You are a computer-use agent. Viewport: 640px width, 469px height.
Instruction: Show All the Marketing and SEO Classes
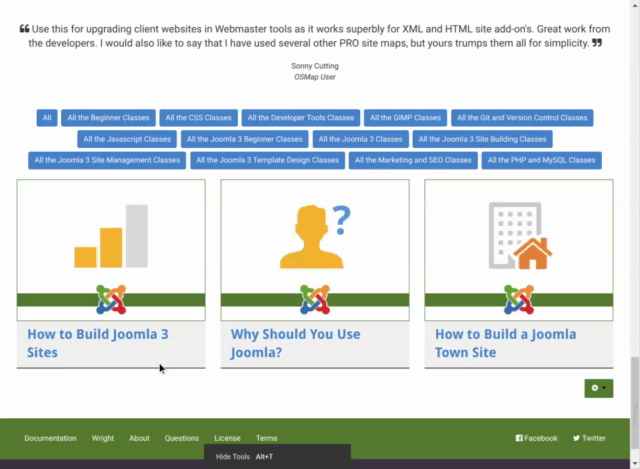pyautogui.click(x=413, y=160)
